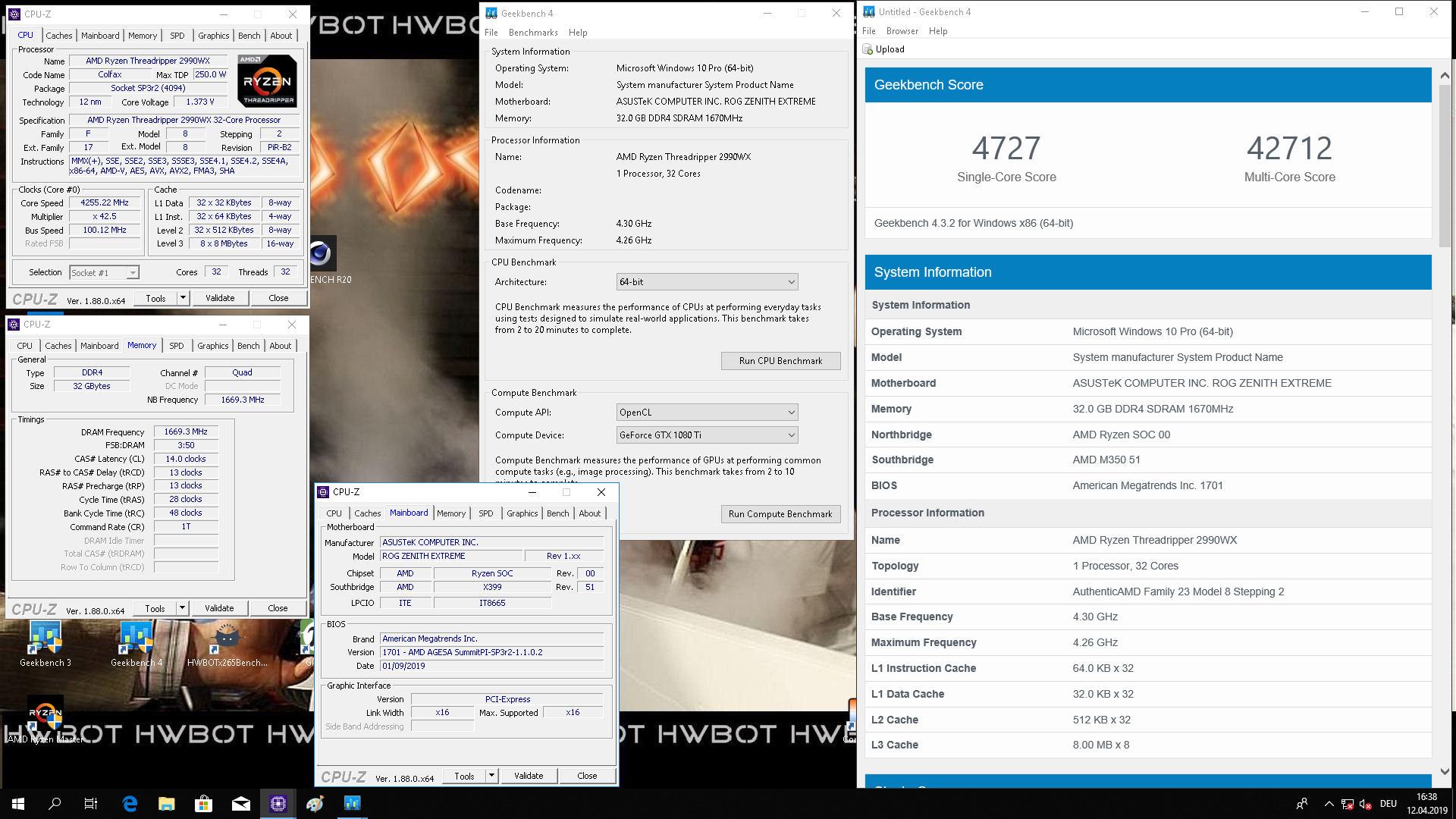Open the Compute Device GeForce GTX 1080 Ti dropdown
This screenshot has width=1456, height=819.
point(707,435)
